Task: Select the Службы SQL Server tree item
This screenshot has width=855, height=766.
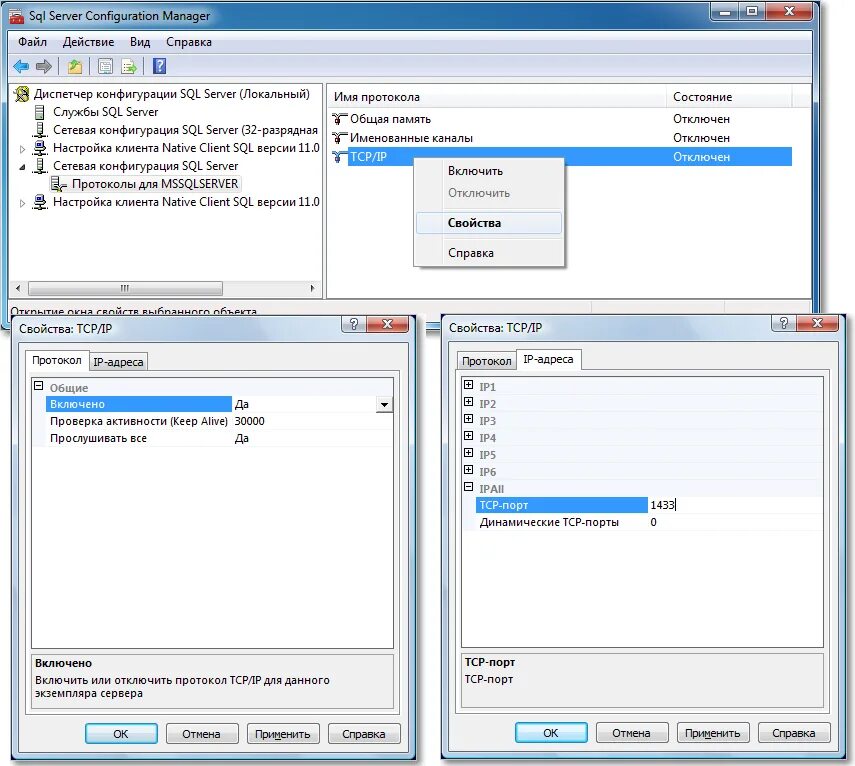Action: point(105,112)
